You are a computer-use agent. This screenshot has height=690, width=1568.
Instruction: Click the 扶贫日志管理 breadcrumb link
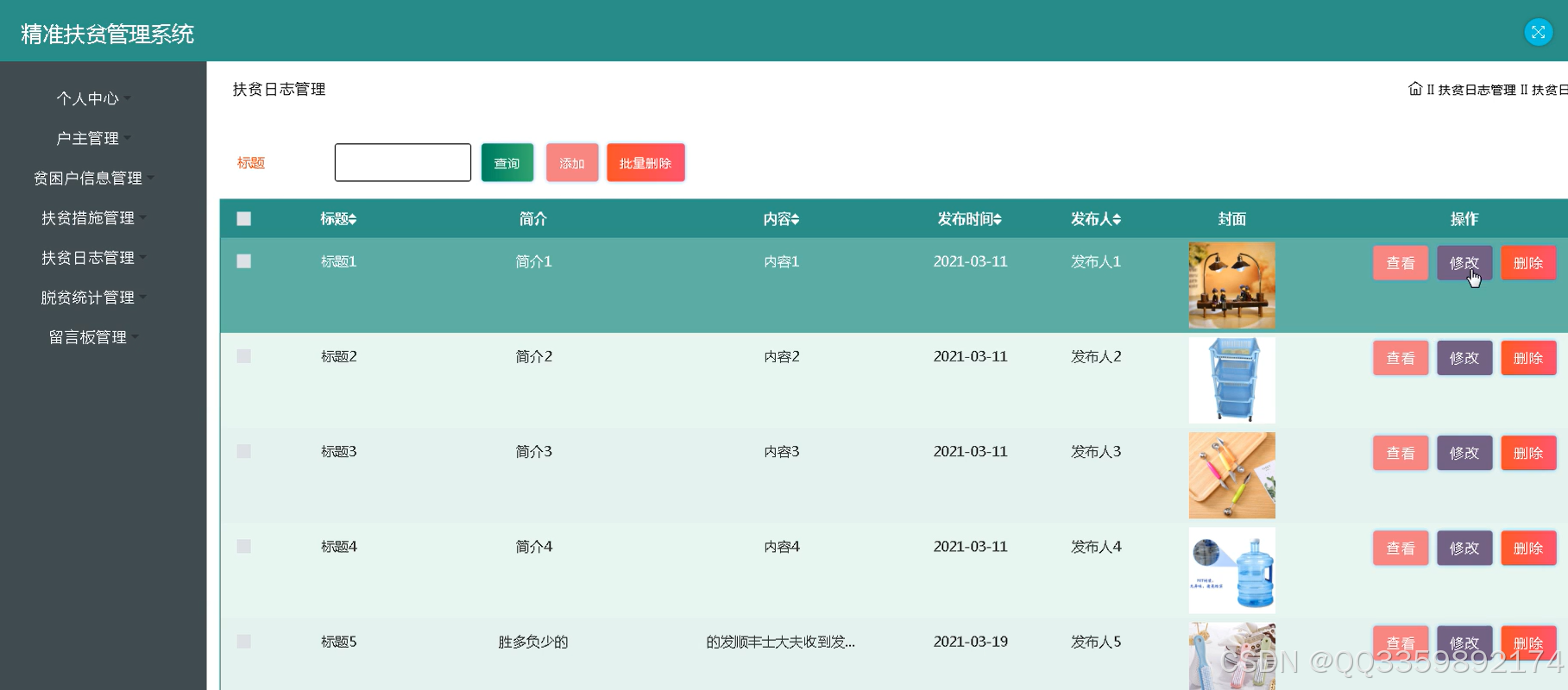coord(1477,90)
